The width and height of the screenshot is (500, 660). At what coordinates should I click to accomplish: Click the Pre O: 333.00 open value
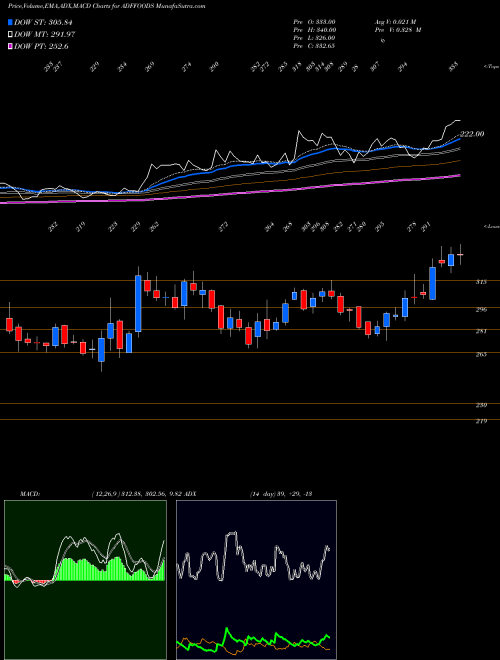pos(314,22)
